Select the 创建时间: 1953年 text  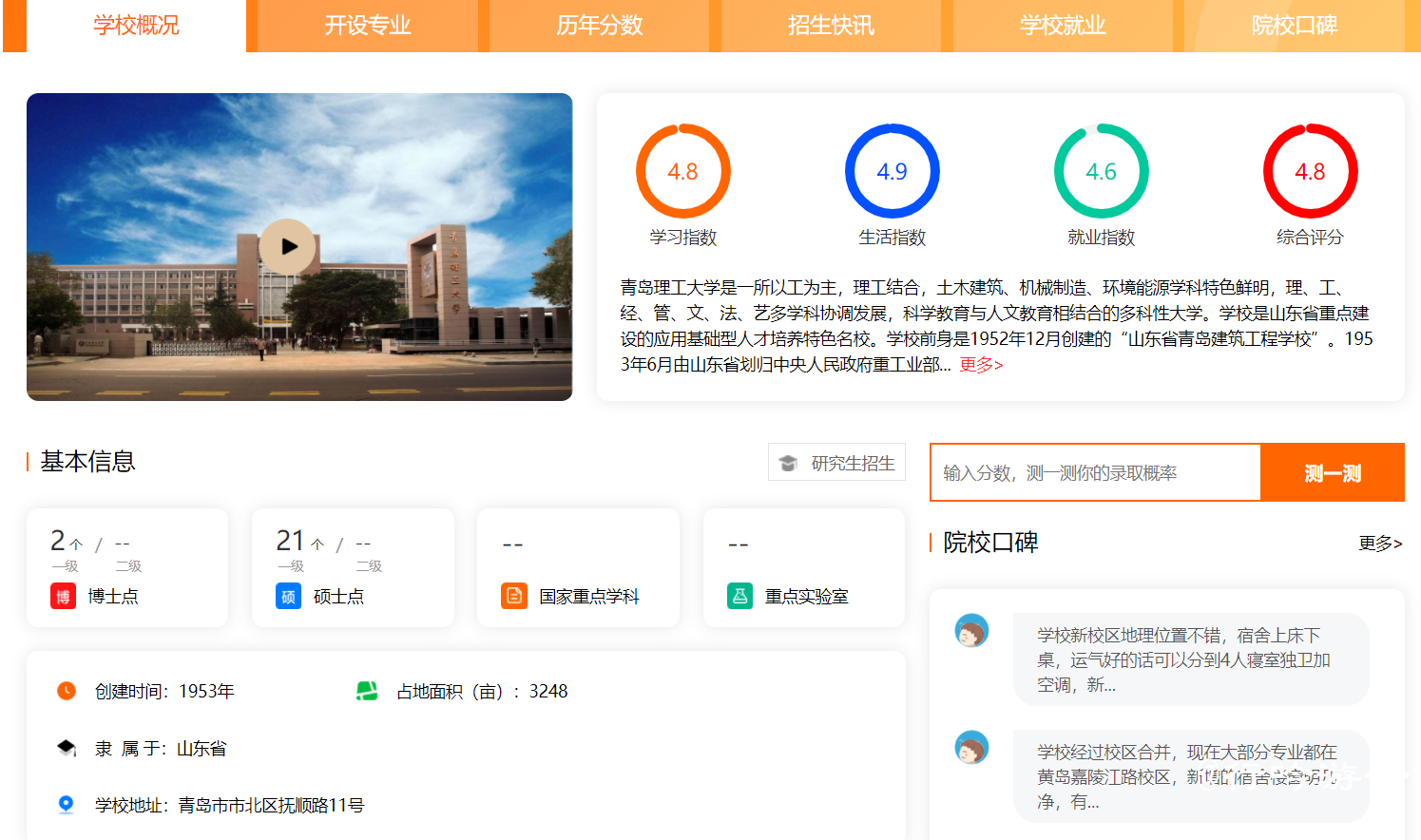click(164, 692)
